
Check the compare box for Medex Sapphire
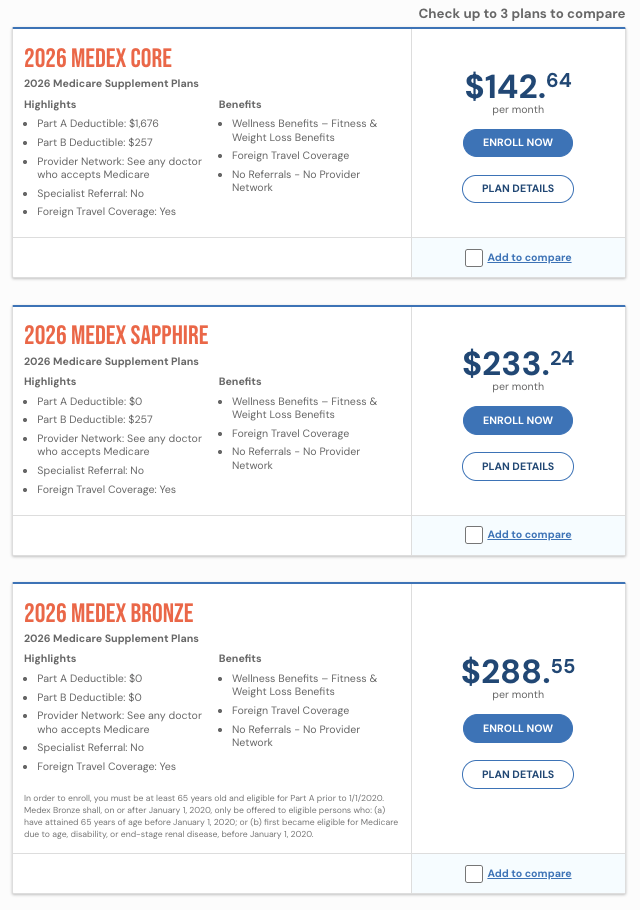pos(474,535)
